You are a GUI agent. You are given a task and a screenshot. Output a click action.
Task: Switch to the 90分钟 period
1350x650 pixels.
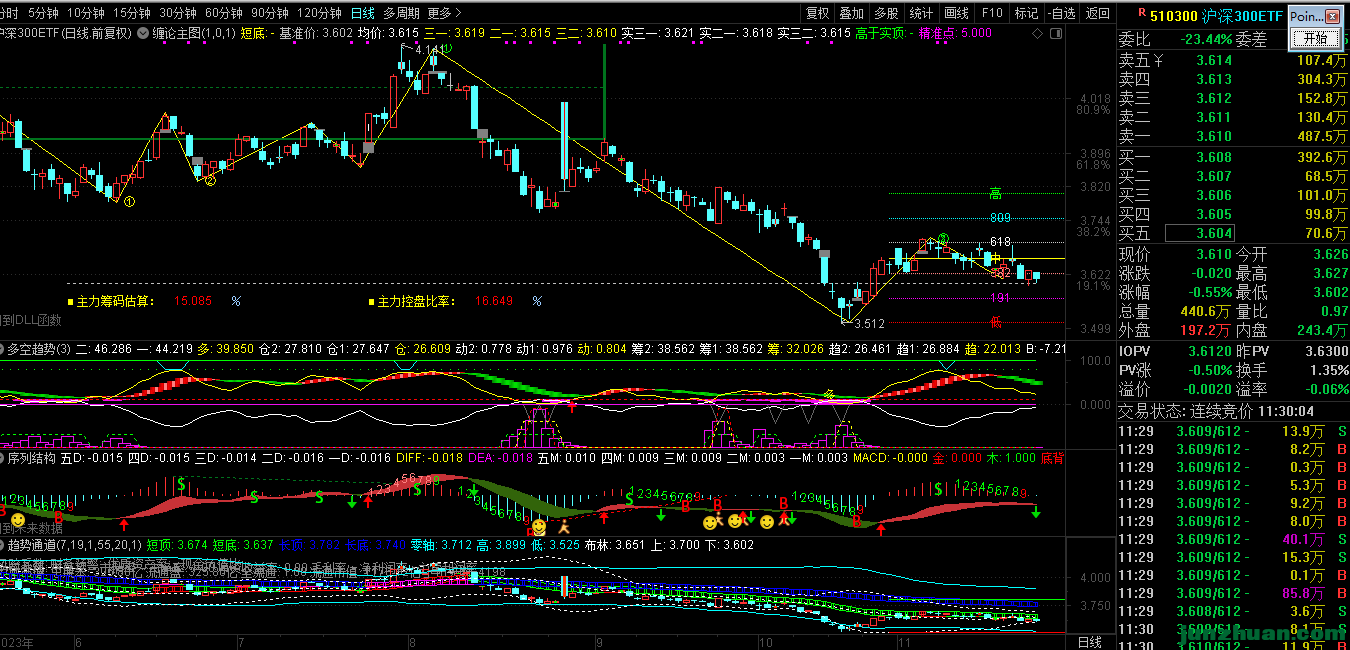click(x=269, y=13)
